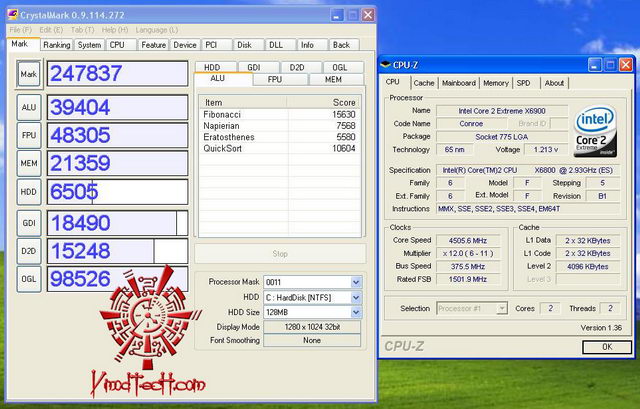The width and height of the screenshot is (640, 409).
Task: Open the Device tab
Action: coord(185,45)
